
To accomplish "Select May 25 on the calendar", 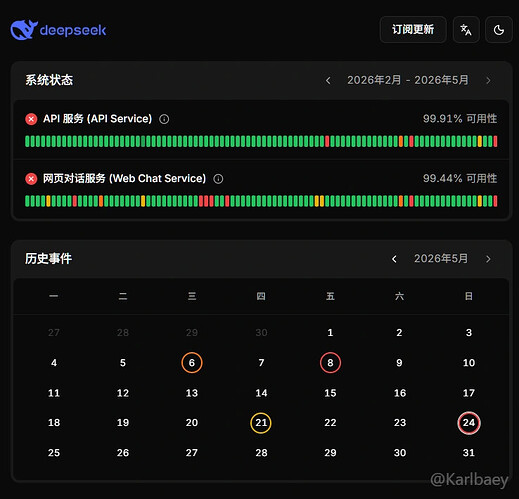I will 54,453.
